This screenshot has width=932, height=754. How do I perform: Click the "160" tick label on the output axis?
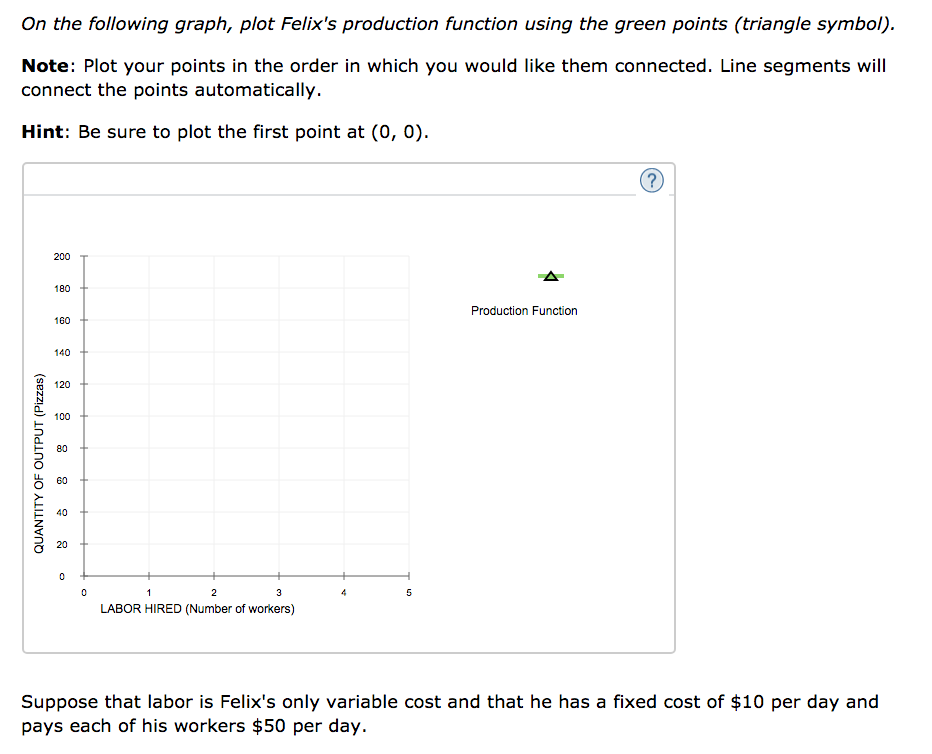pos(62,320)
